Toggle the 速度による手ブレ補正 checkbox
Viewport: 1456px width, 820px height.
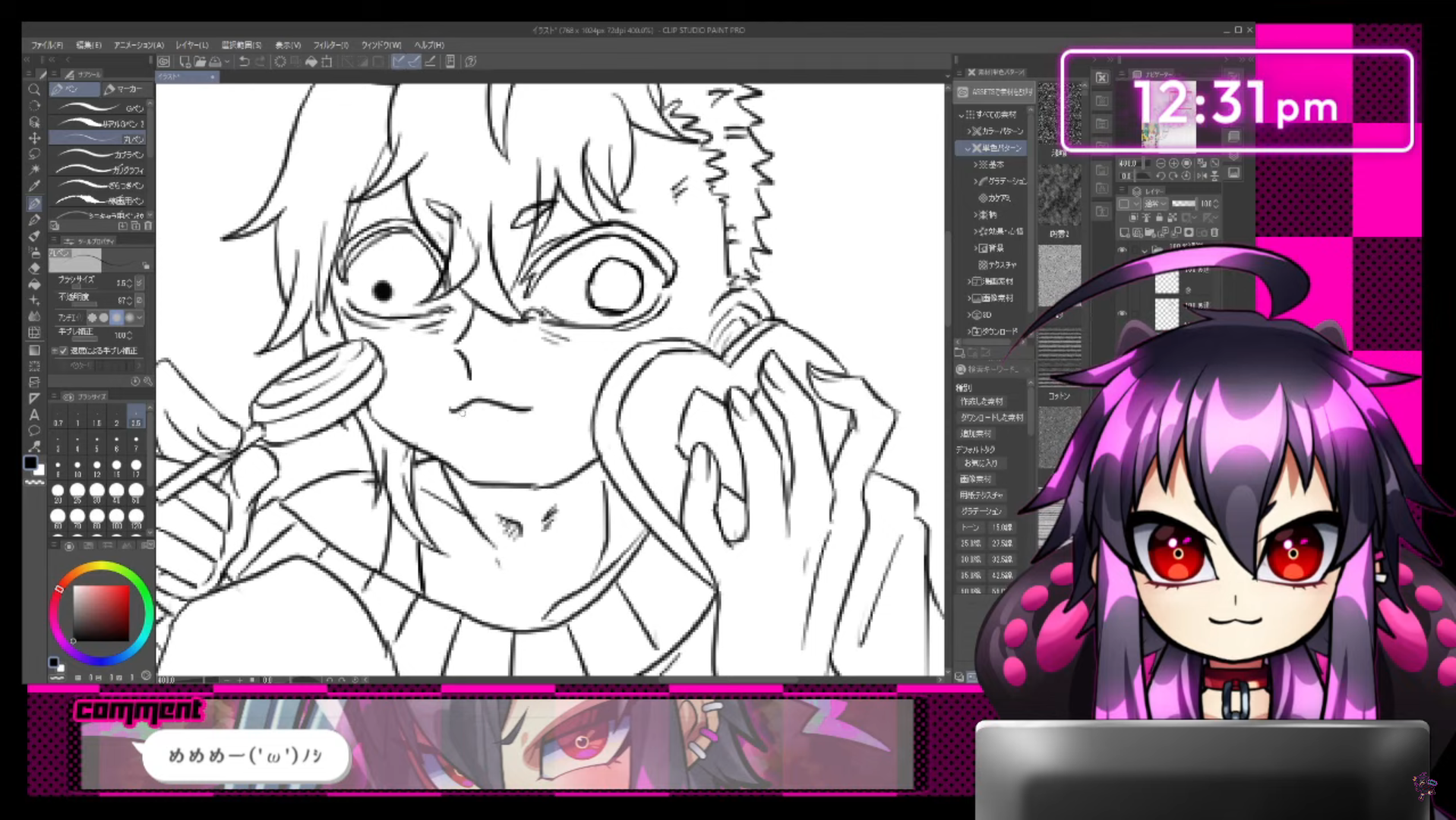click(64, 351)
